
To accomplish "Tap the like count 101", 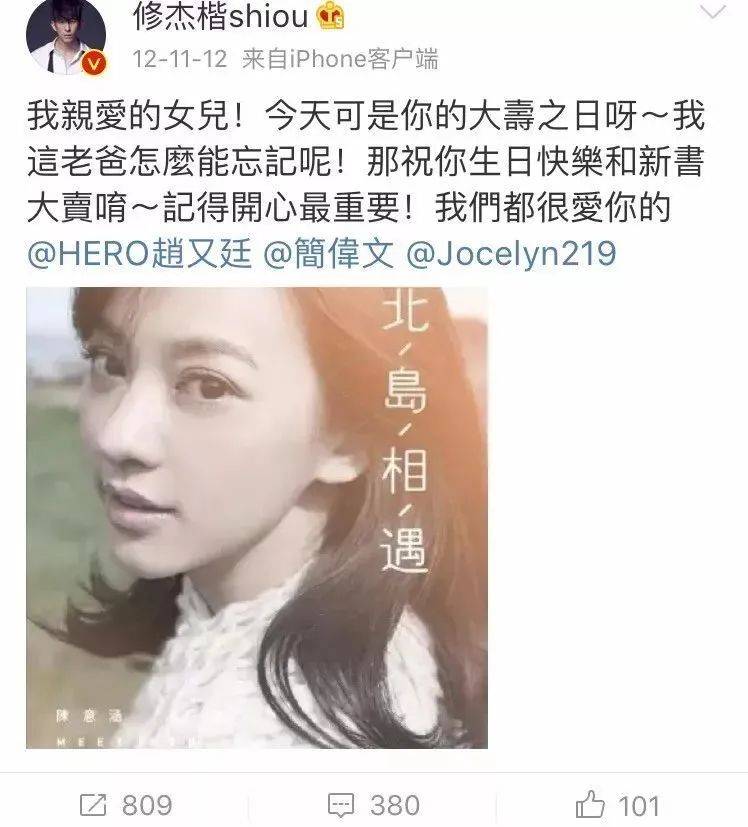I will [639, 806].
